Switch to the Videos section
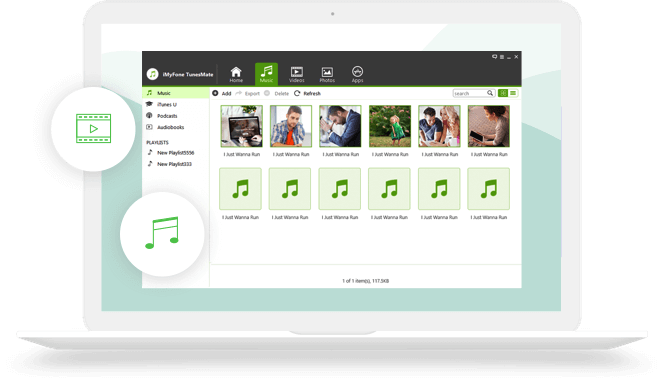The height and width of the screenshot is (383, 663). tap(296, 74)
